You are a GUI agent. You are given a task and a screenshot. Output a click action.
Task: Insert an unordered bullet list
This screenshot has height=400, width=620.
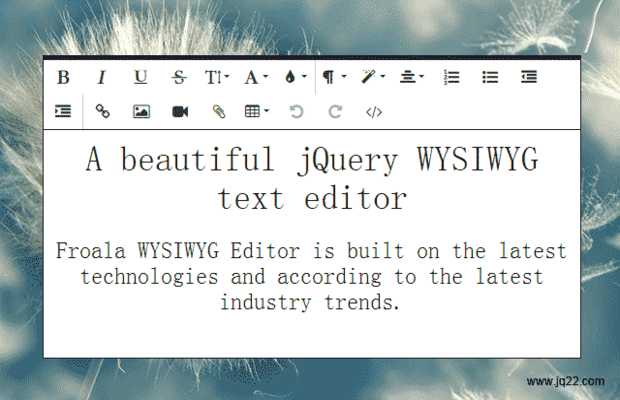click(490, 77)
